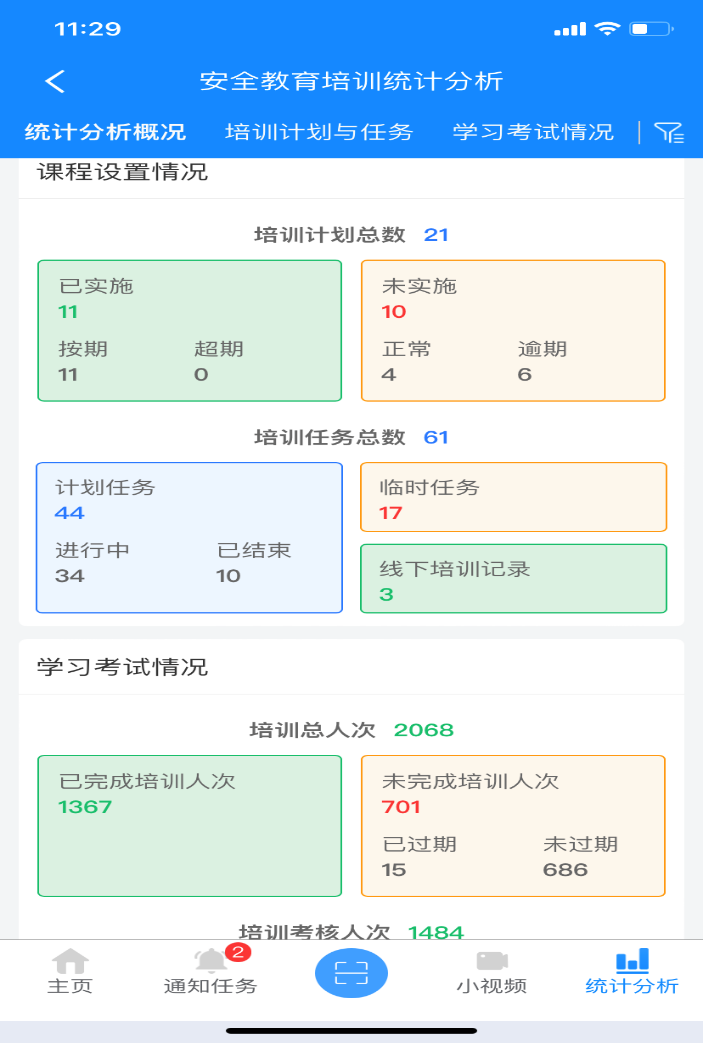Screen dimensions: 703x1043
Task: Open the filter icon beside tabs
Action: [668, 132]
